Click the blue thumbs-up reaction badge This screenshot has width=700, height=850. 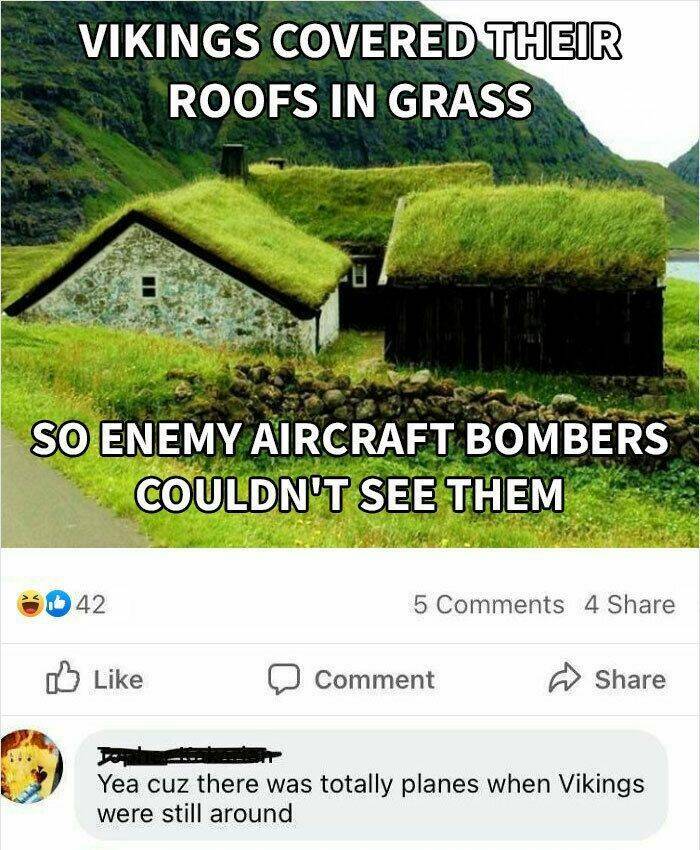click(x=58, y=604)
